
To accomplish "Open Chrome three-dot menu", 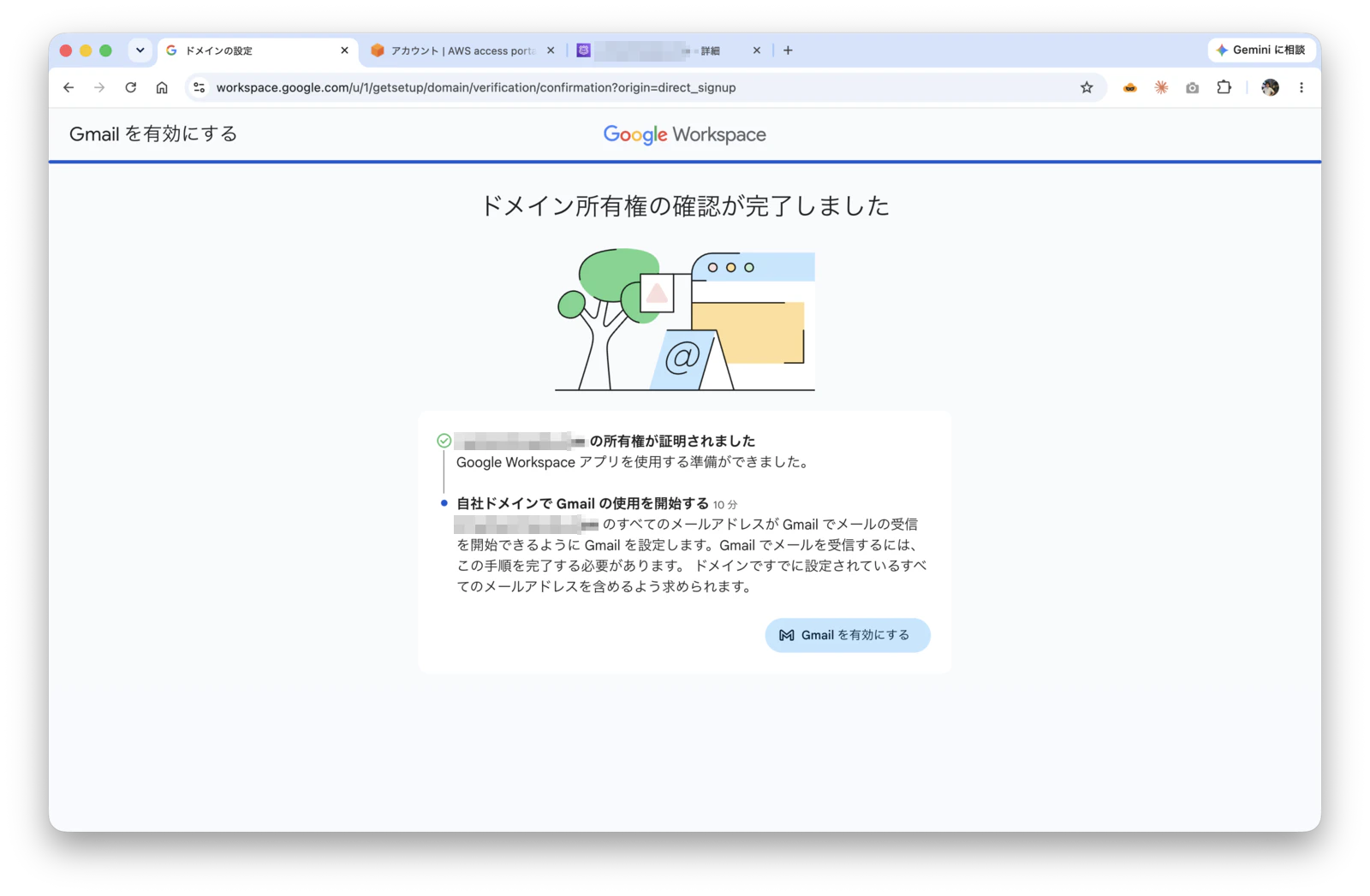I will (1301, 87).
